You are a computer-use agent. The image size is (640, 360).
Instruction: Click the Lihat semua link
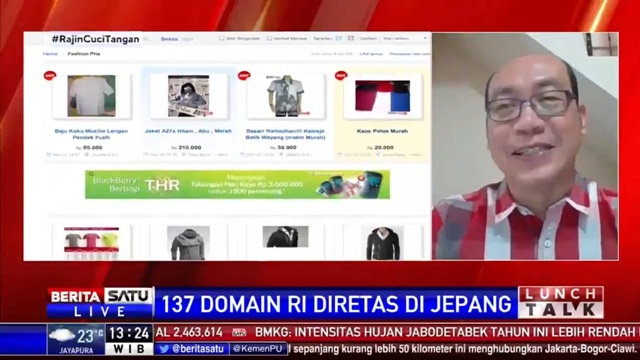tap(371, 54)
